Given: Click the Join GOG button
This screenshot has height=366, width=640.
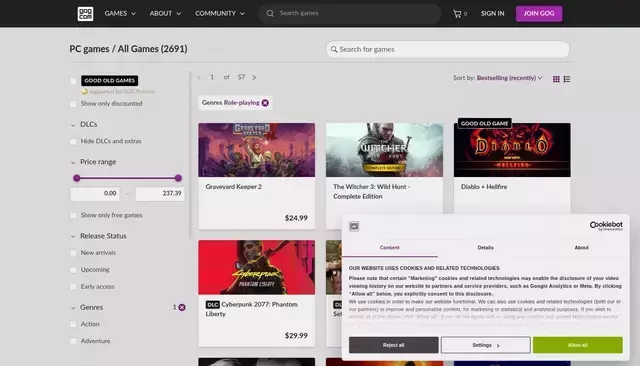Looking at the screenshot, I should point(539,13).
